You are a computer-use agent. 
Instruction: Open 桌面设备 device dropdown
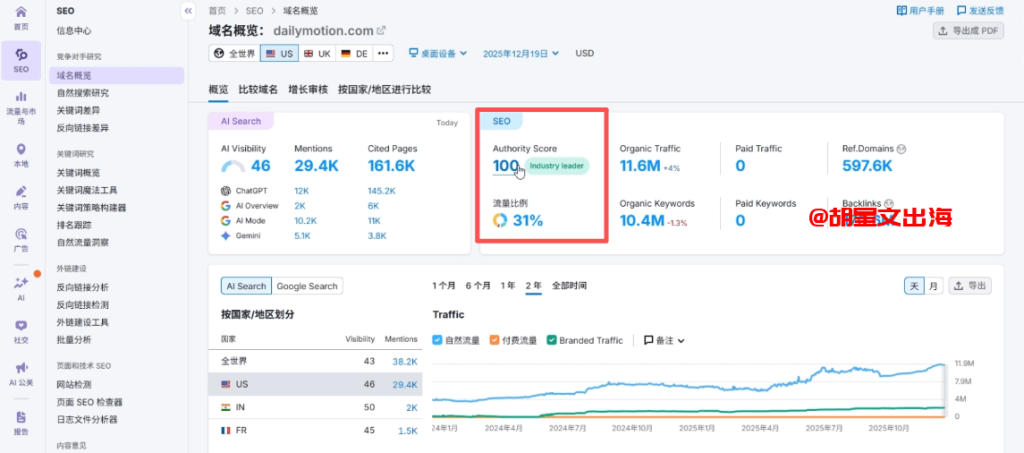pyautogui.click(x=438, y=54)
